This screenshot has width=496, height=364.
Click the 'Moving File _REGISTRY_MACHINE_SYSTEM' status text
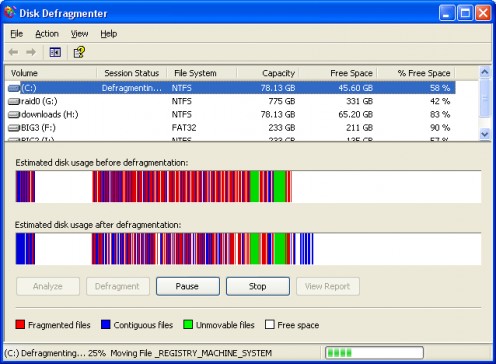coord(191,353)
